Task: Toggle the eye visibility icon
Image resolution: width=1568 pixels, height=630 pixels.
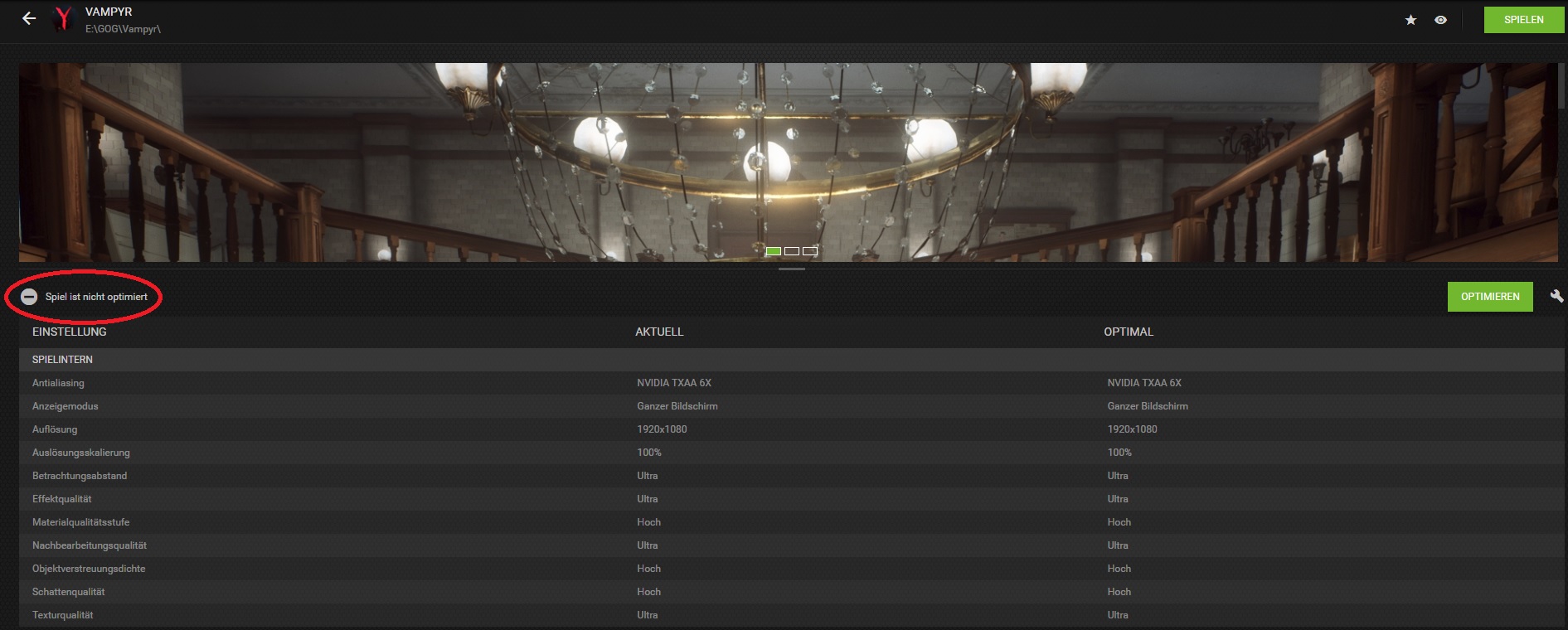Action: (1440, 20)
